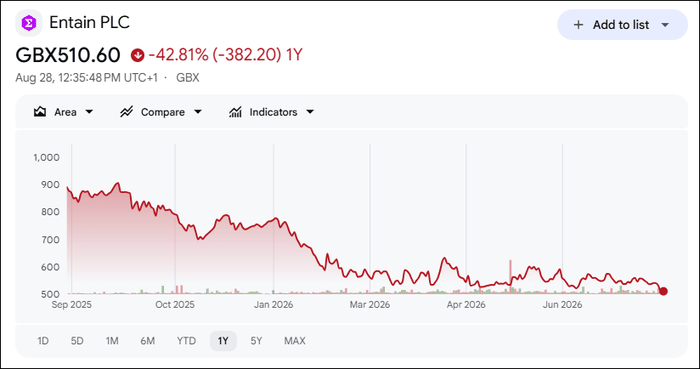Expand the Area chart type dropdown arrow
Image resolution: width=700 pixels, height=369 pixels.
coord(89,112)
